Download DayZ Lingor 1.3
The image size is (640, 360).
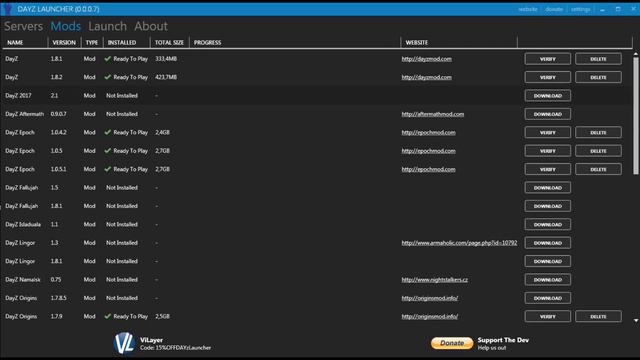point(548,243)
